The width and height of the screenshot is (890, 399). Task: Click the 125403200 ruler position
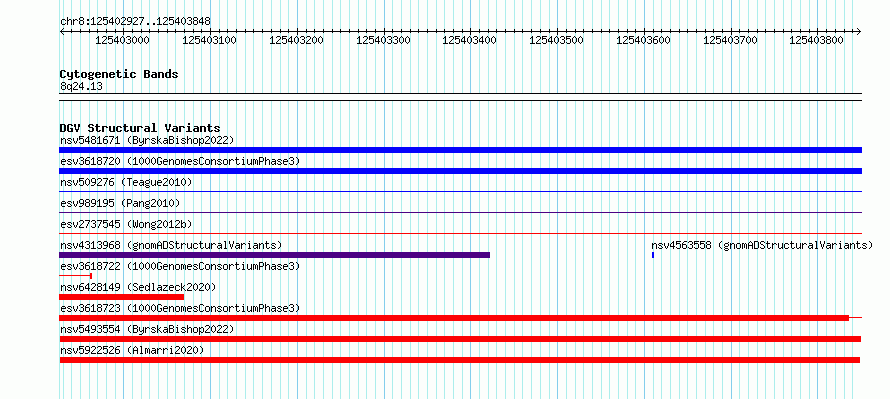[x=296, y=40]
